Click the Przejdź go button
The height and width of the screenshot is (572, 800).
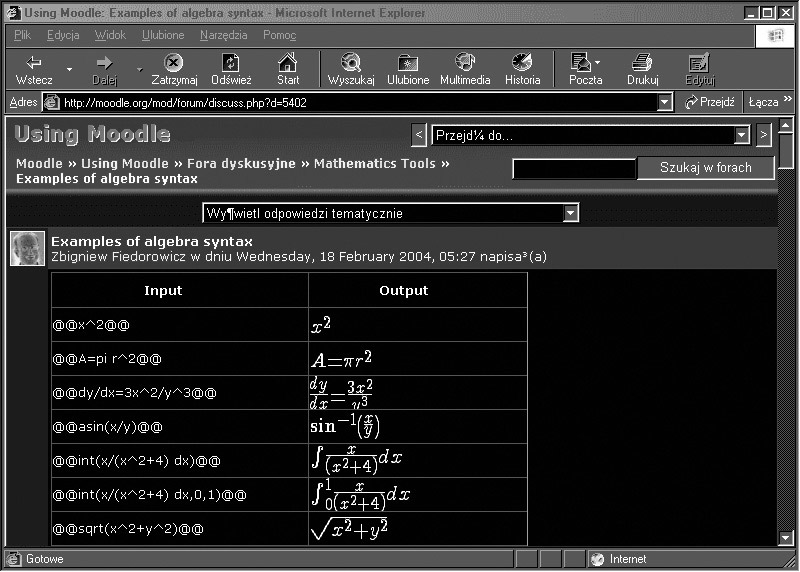point(709,102)
